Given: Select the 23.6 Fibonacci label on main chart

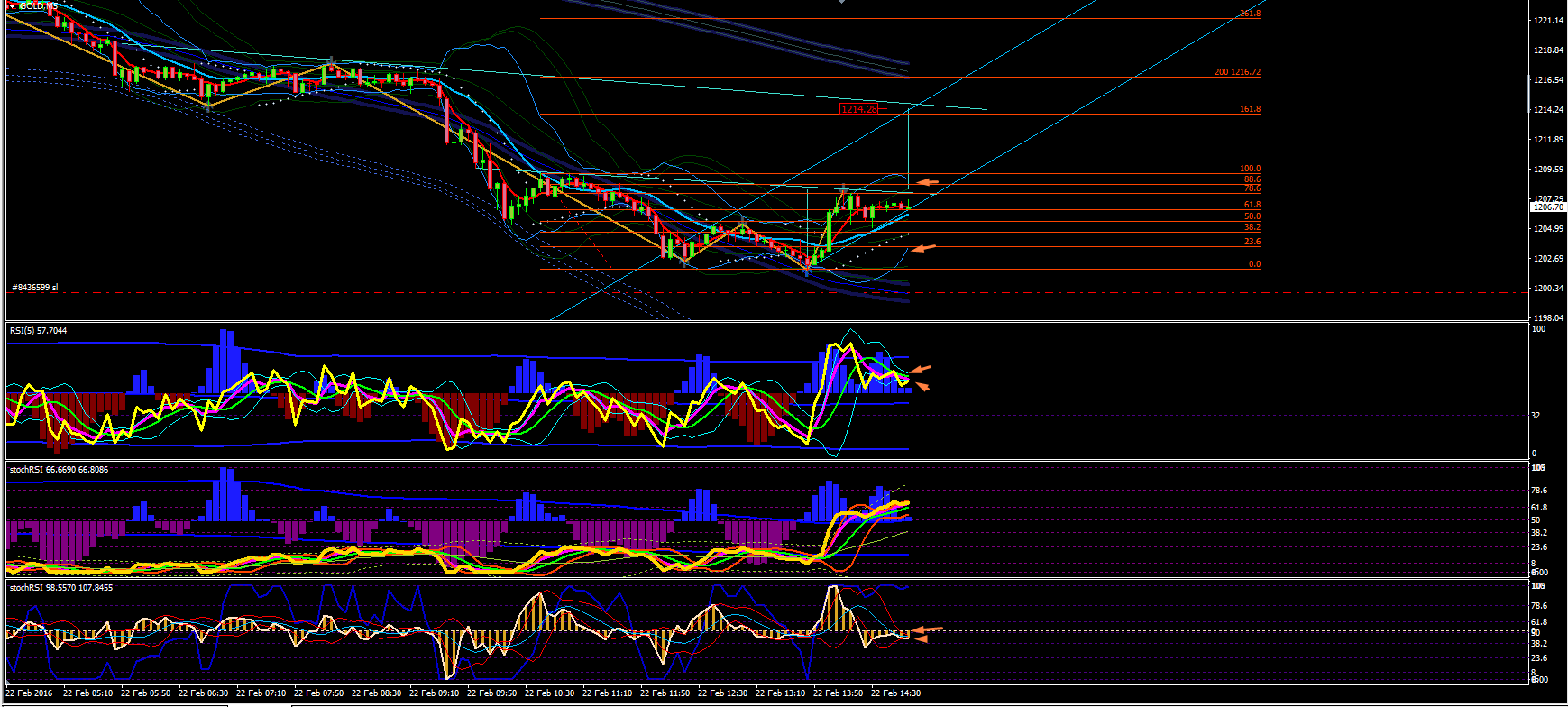Looking at the screenshot, I should (x=1252, y=242).
